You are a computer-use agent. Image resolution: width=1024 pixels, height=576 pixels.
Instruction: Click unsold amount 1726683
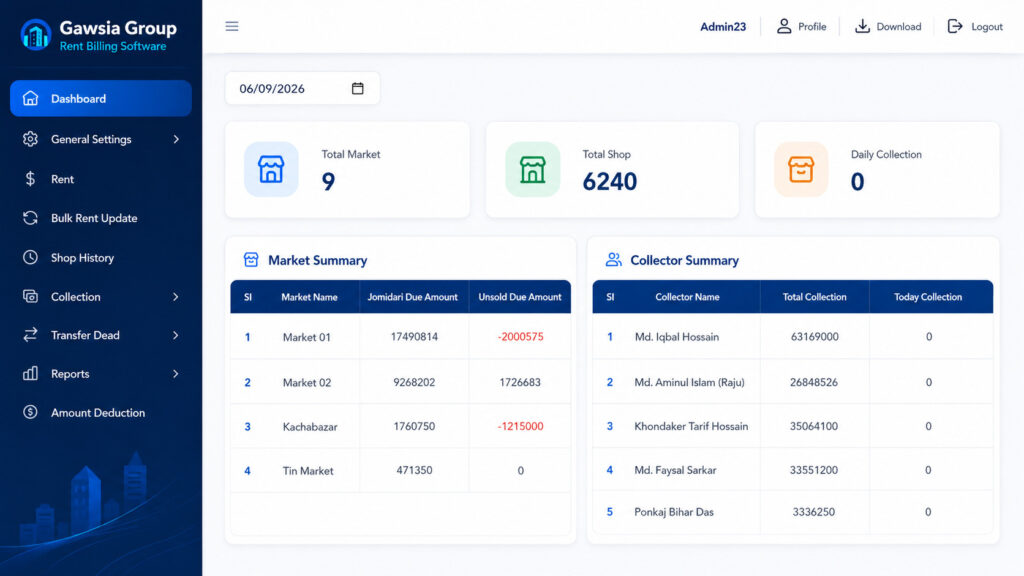click(520, 383)
